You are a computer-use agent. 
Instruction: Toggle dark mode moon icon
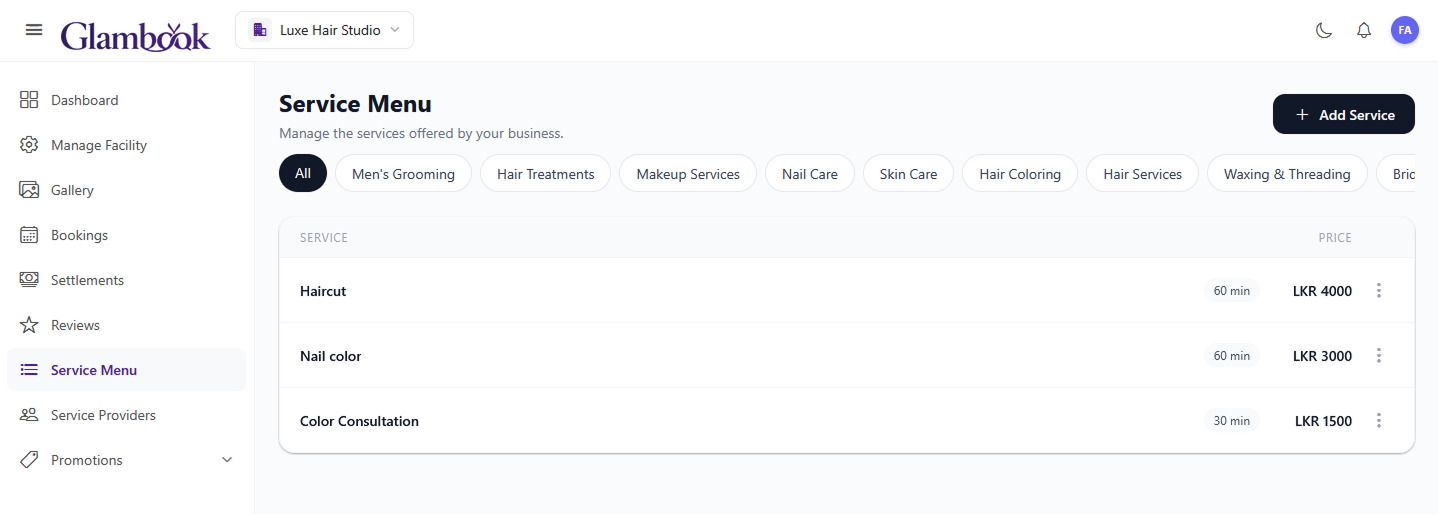pyautogui.click(x=1324, y=30)
